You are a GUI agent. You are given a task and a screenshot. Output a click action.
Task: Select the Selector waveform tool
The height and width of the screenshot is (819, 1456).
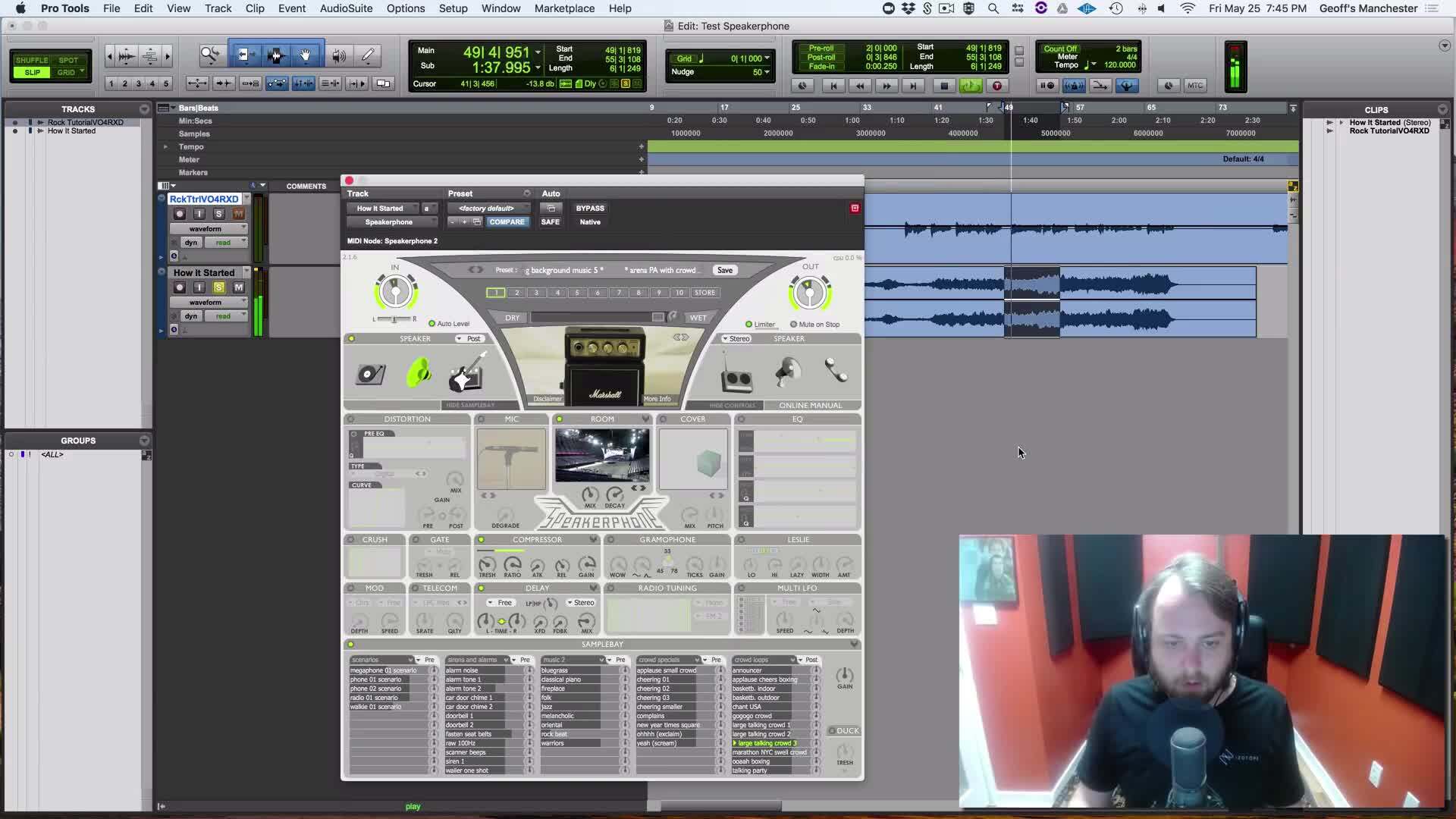tap(276, 55)
